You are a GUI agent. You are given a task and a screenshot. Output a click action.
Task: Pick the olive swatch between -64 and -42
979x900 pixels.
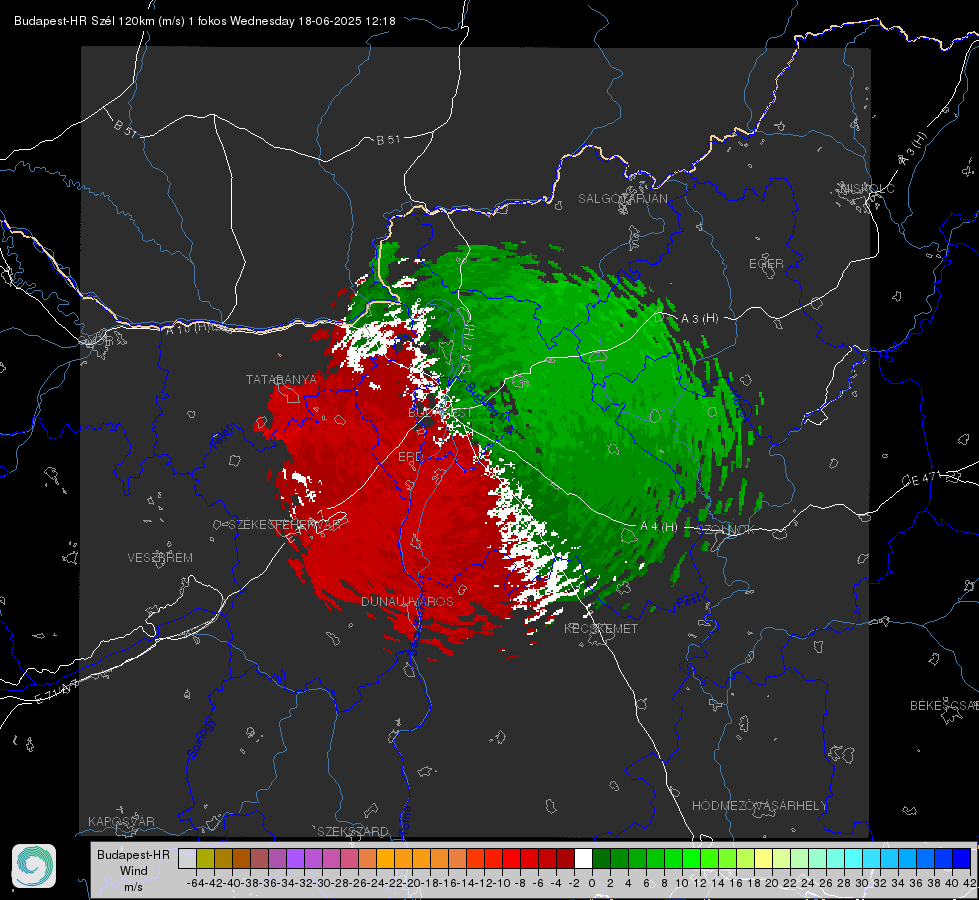(205, 859)
